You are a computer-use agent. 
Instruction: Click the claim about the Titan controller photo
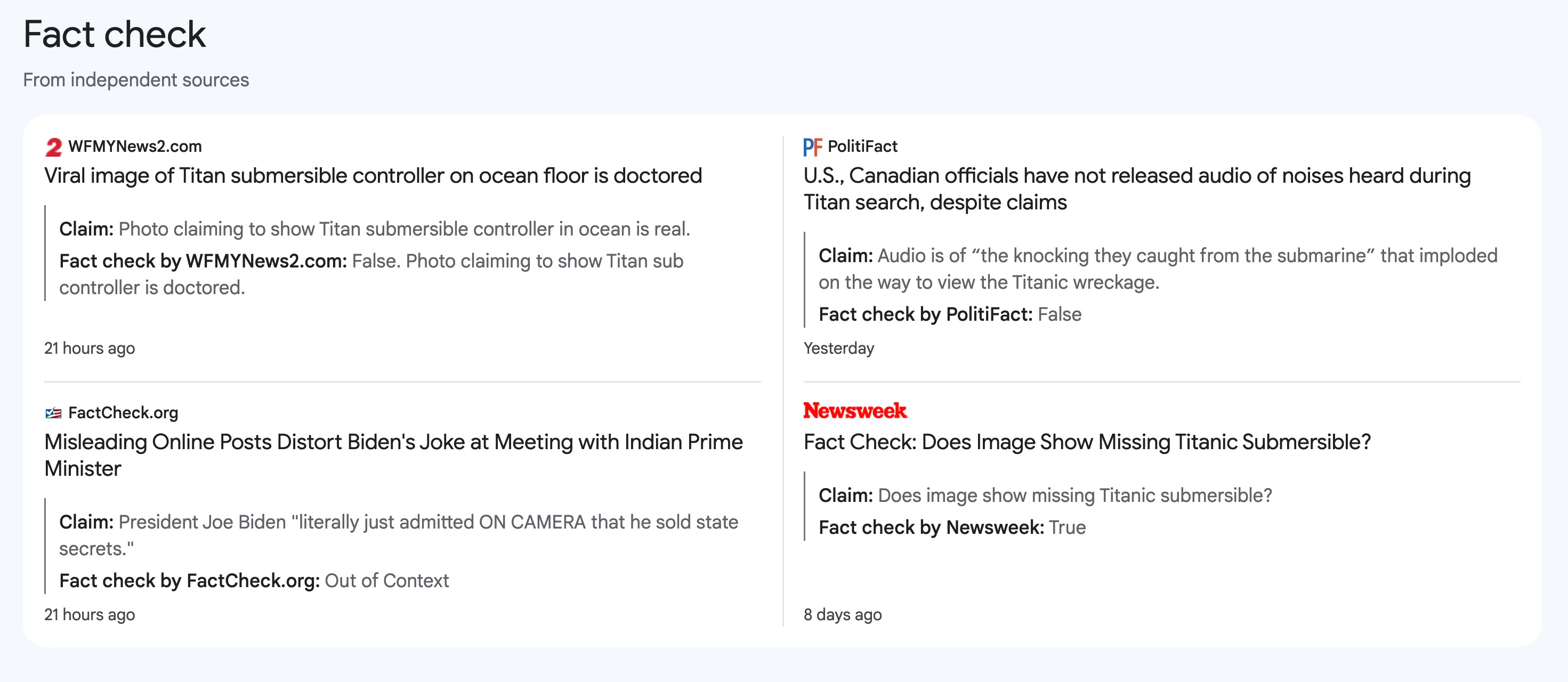[375, 229]
